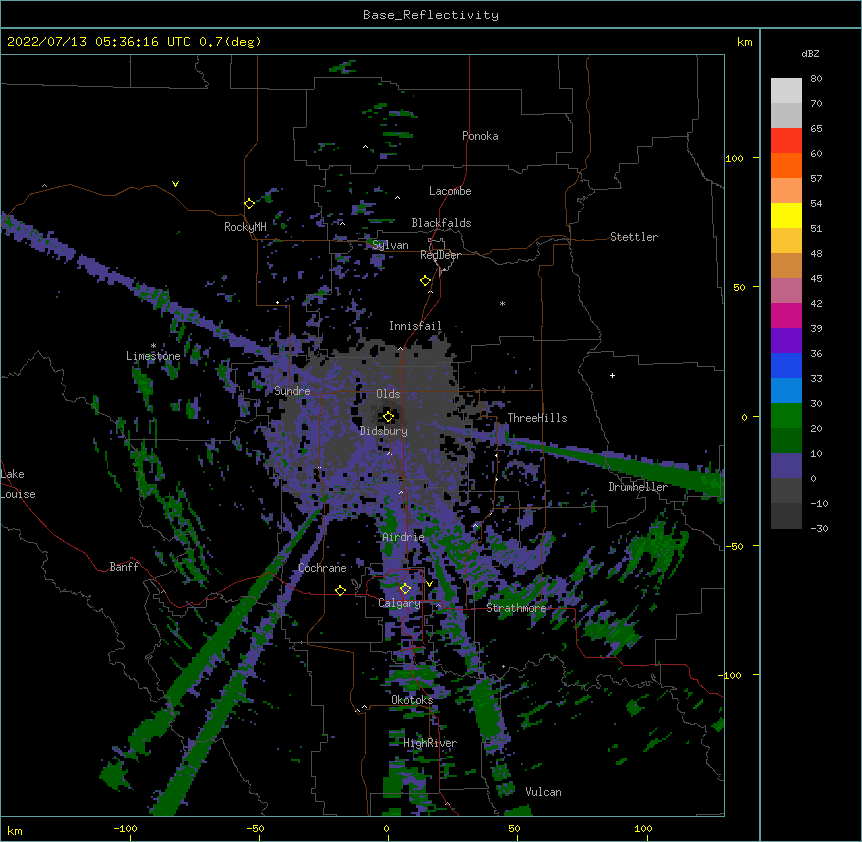Viewport: 862px width, 842px height.
Task: Click the Innisfail city label
Action: (416, 326)
